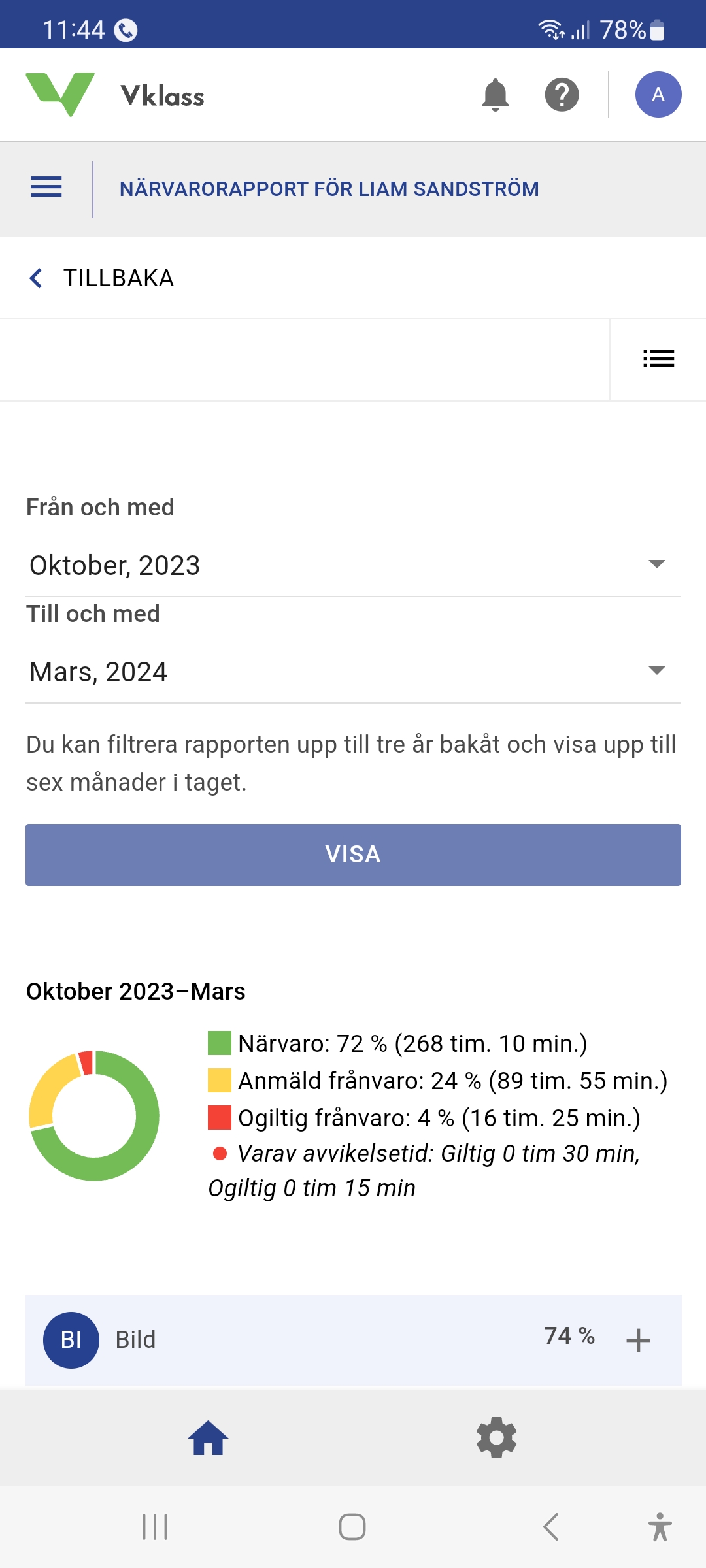706x1568 pixels.
Task: Switch to list view icon
Action: 658,359
